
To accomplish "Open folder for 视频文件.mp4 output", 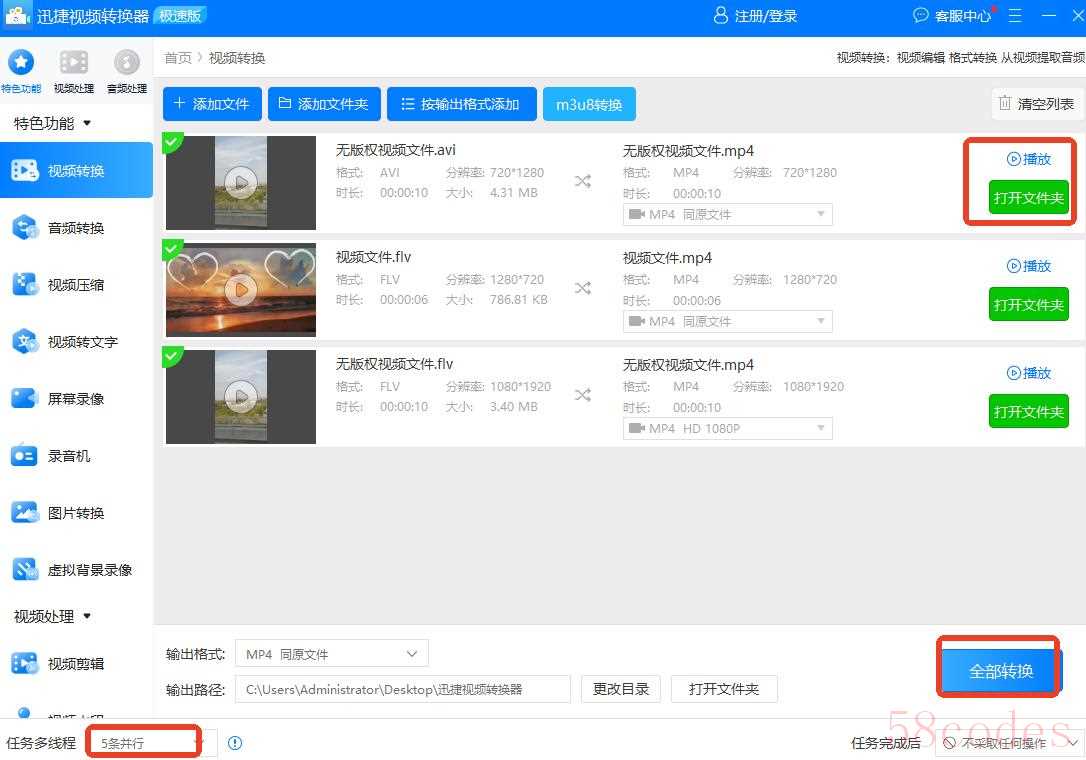I will 1029,305.
